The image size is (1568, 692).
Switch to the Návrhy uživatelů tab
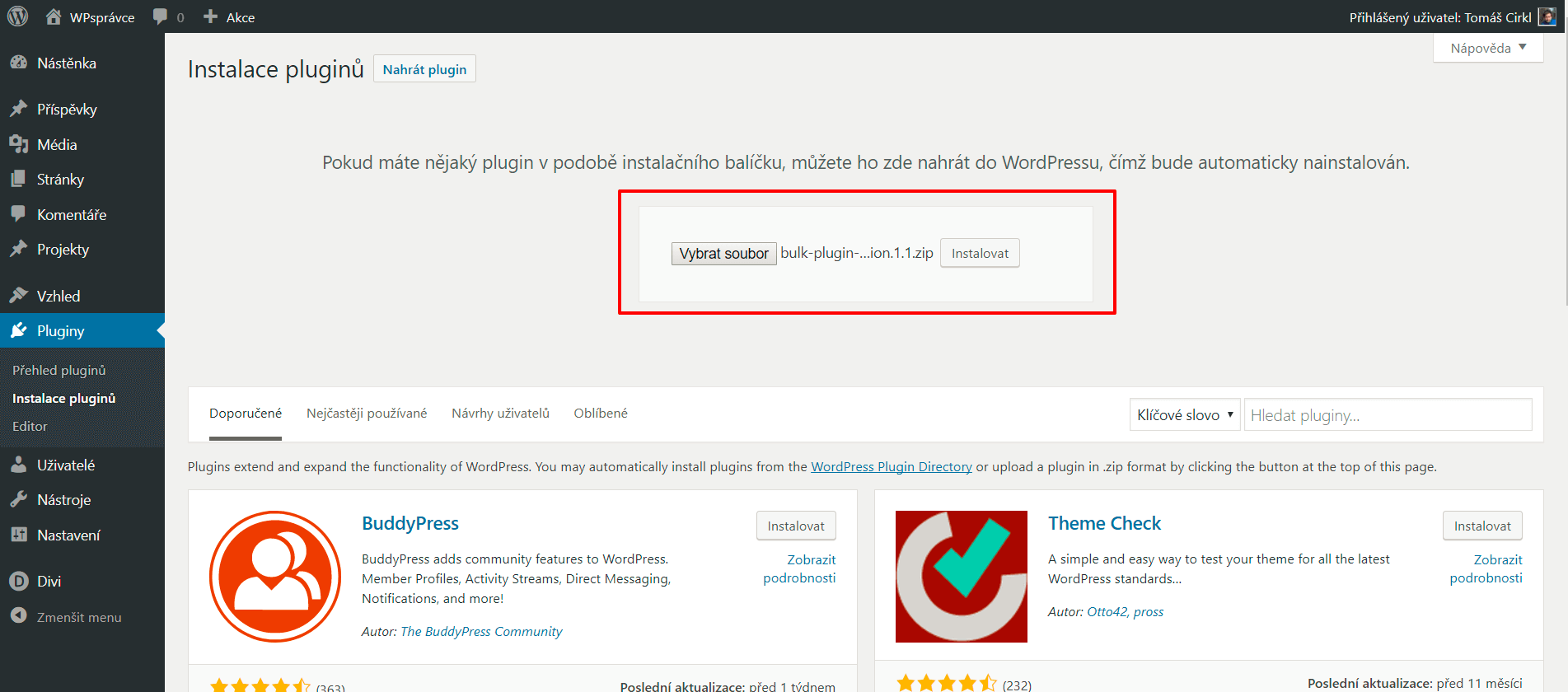tap(500, 414)
